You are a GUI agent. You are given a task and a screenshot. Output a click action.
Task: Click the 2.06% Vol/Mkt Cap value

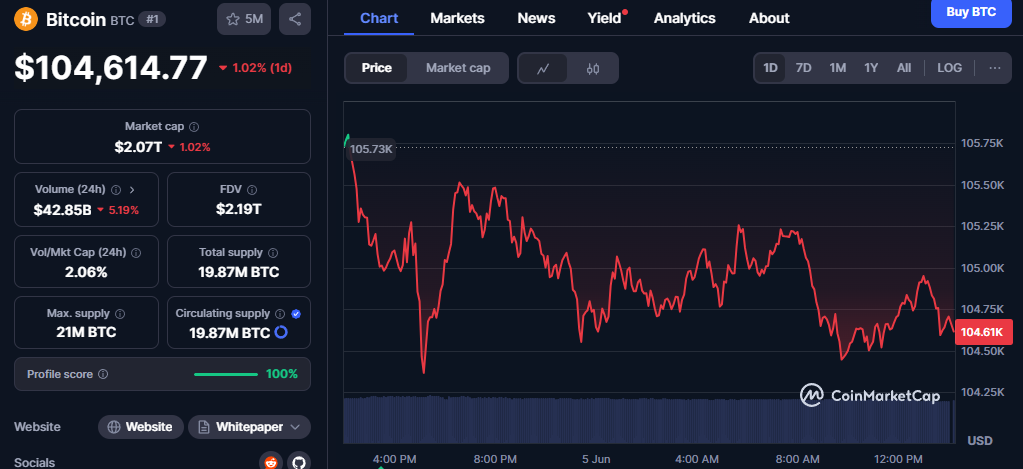tap(86, 272)
